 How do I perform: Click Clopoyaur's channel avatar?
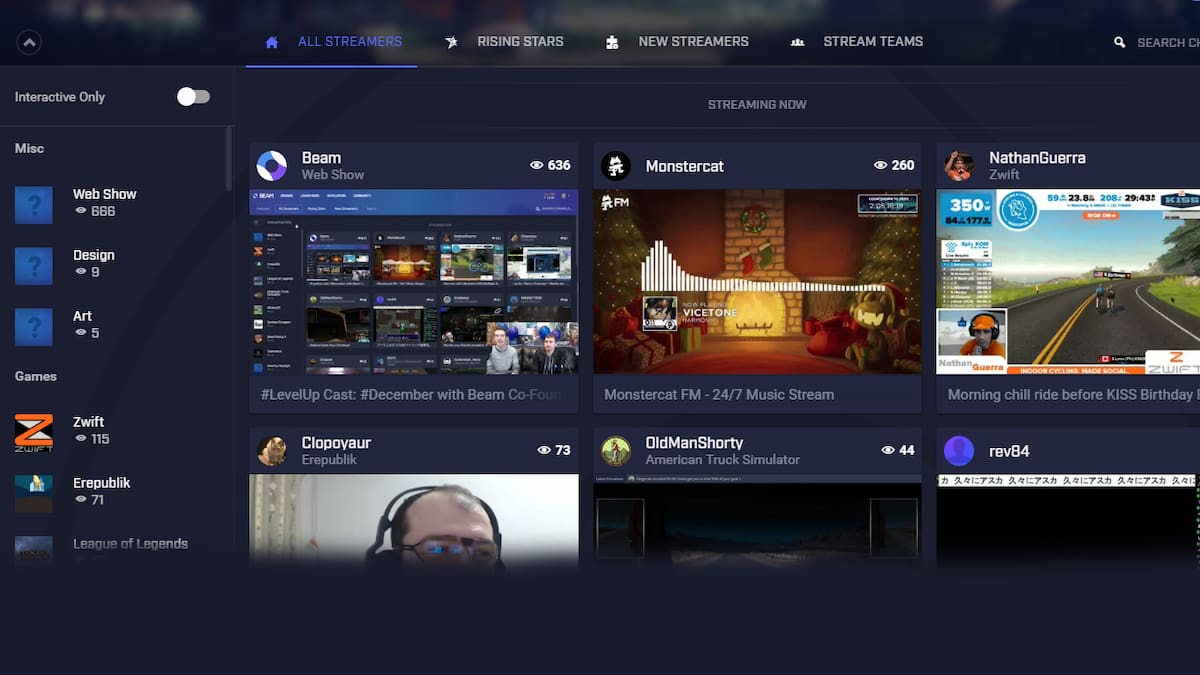click(x=272, y=451)
